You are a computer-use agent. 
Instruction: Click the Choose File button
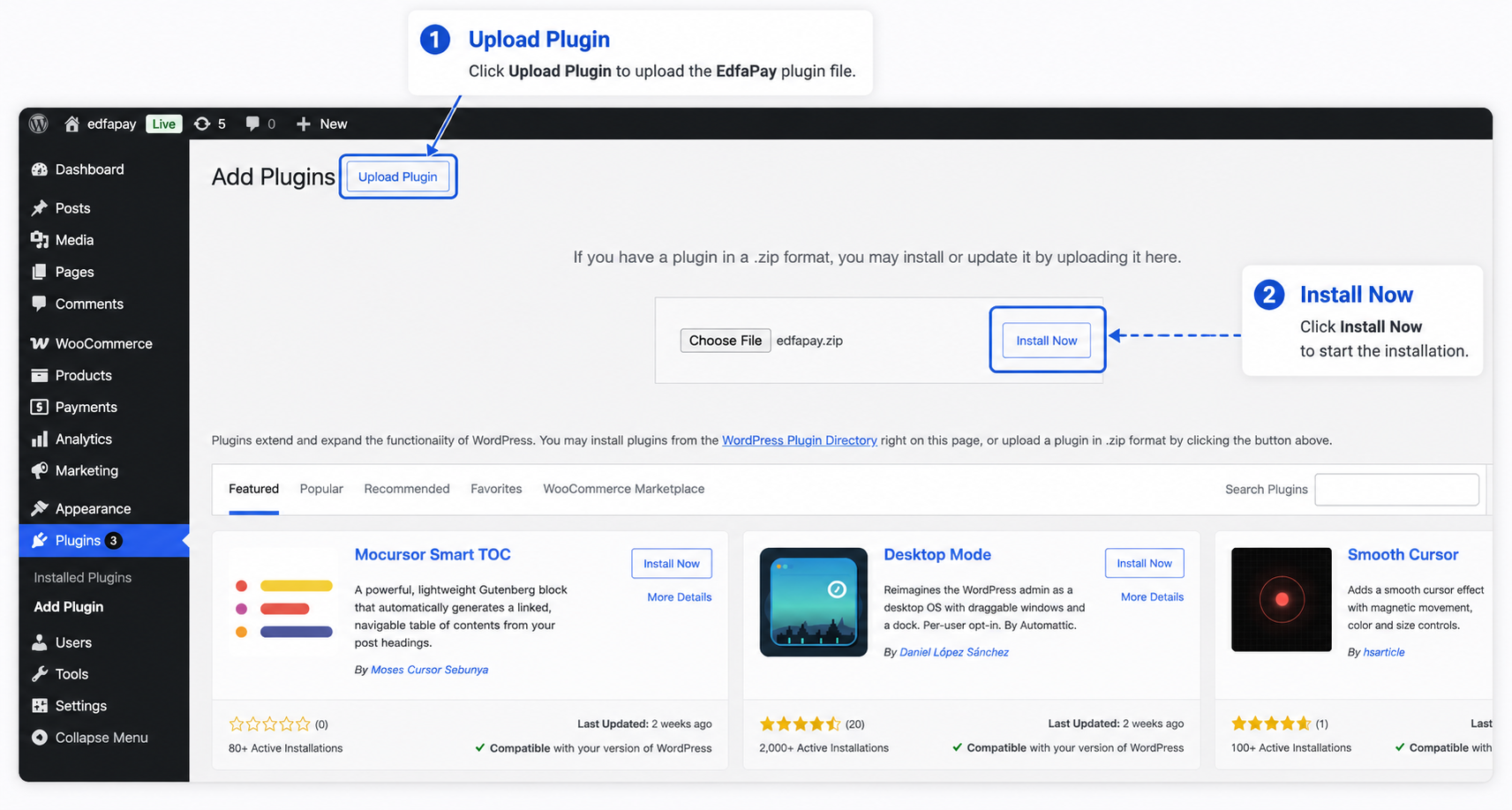pyautogui.click(x=726, y=341)
